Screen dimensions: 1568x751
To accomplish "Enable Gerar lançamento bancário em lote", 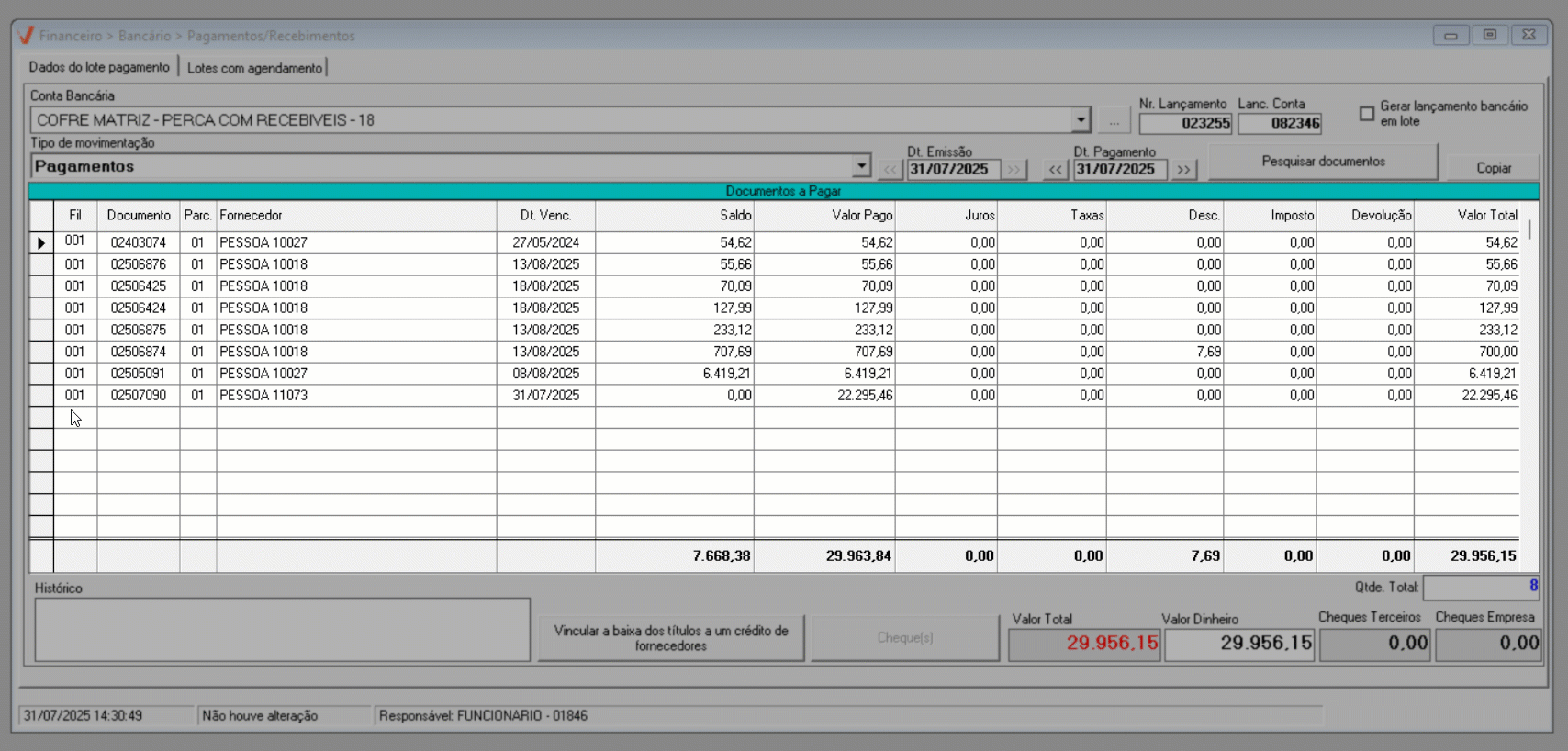I will point(1367,114).
